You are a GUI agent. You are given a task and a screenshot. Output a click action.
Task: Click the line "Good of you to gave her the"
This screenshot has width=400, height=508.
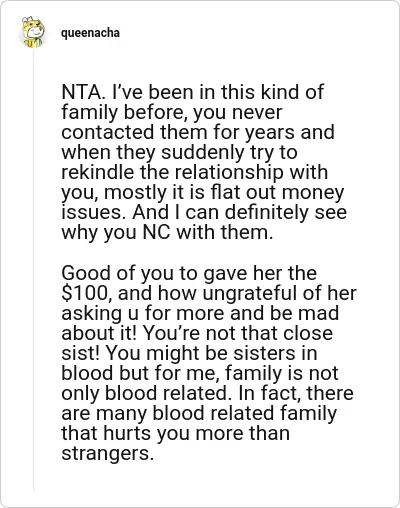[189, 273]
